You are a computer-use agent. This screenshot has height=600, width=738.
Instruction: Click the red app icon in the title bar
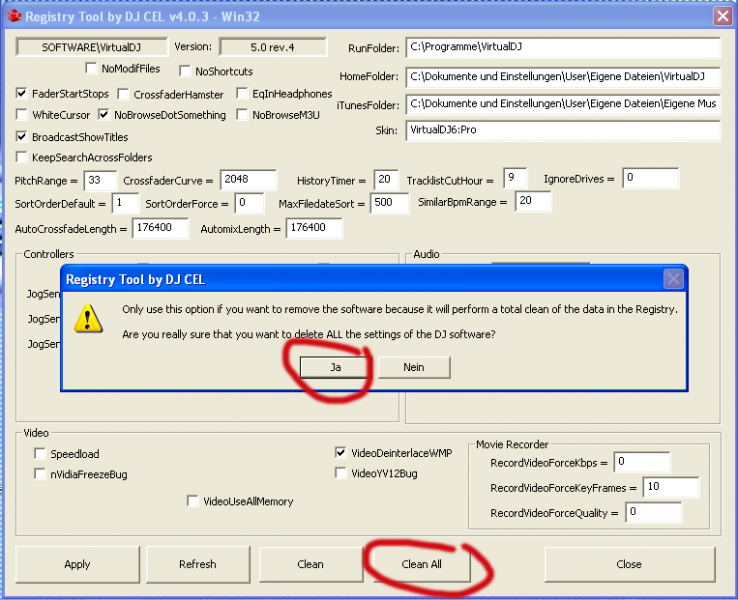tap(14, 16)
